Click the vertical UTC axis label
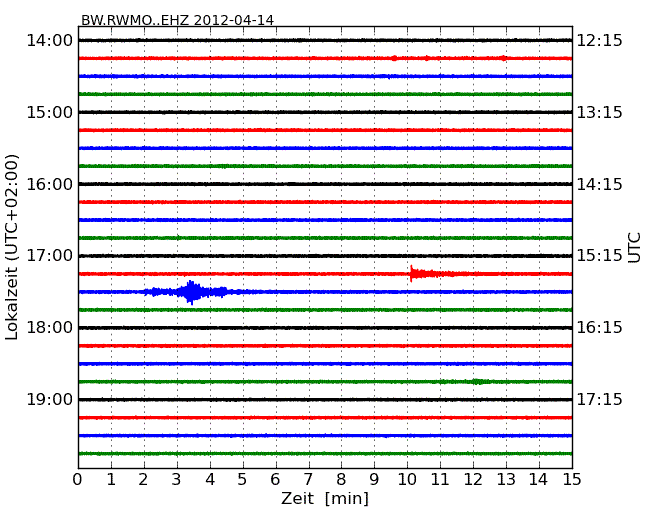 pos(634,248)
